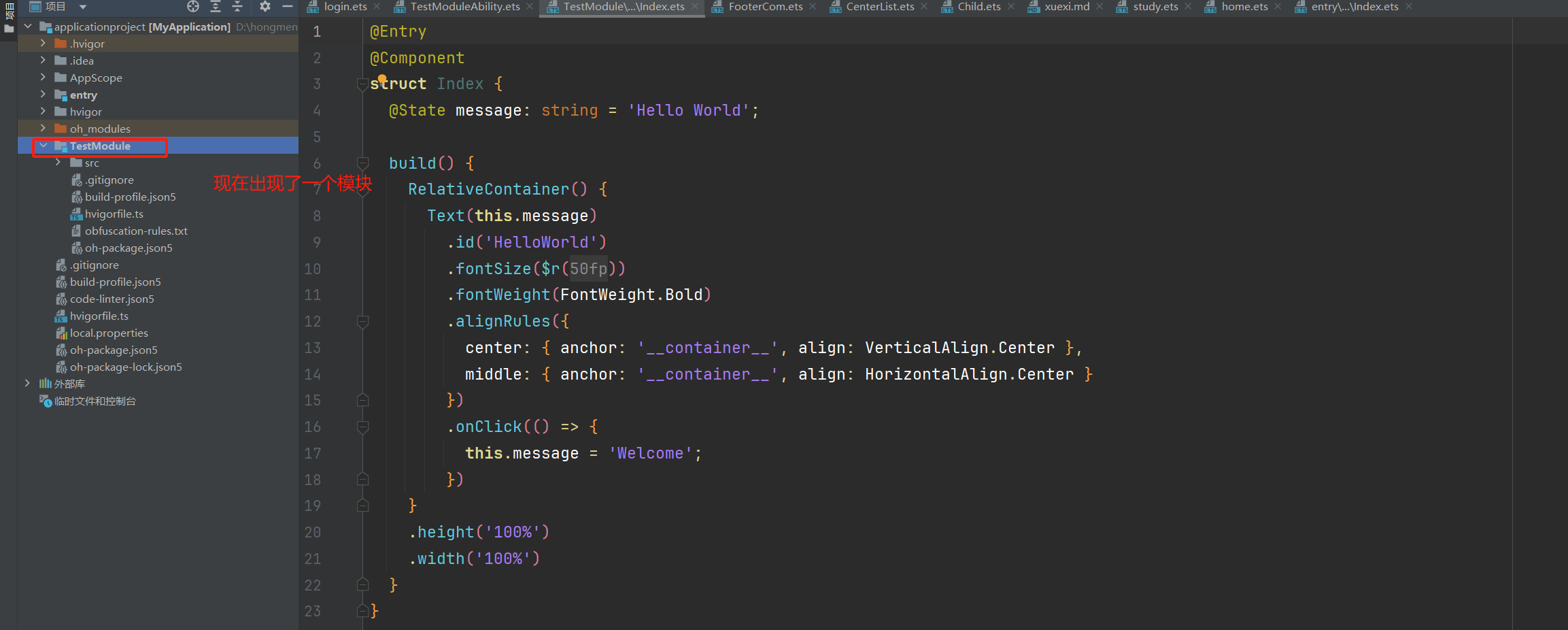The width and height of the screenshot is (1568, 630).
Task: Click the locate/select opened file crosshair icon
Action: [x=193, y=7]
